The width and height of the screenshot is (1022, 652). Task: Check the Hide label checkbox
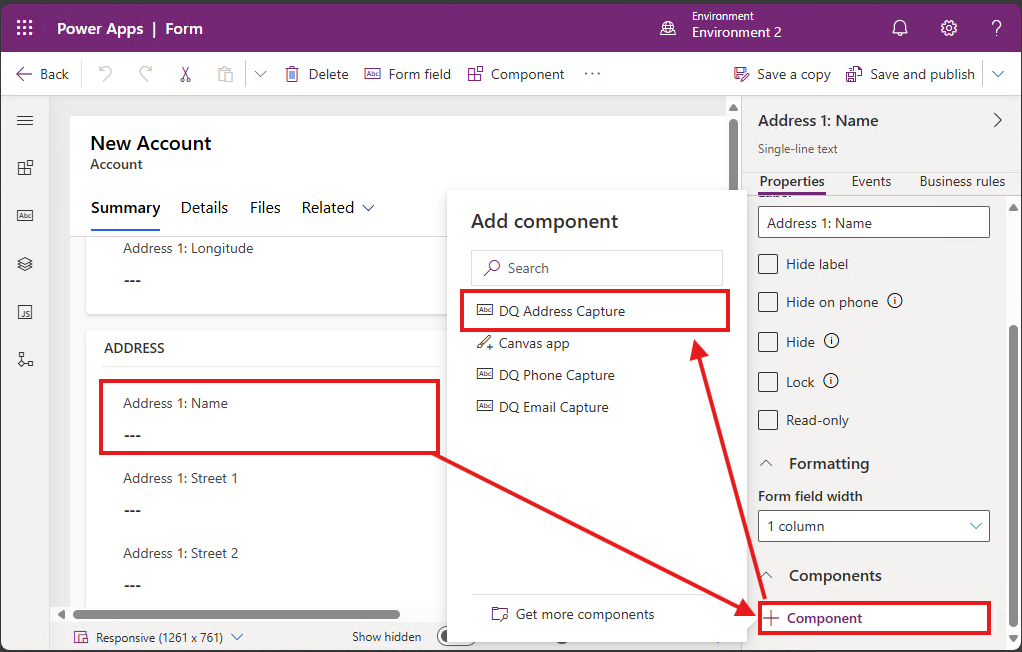click(x=768, y=264)
